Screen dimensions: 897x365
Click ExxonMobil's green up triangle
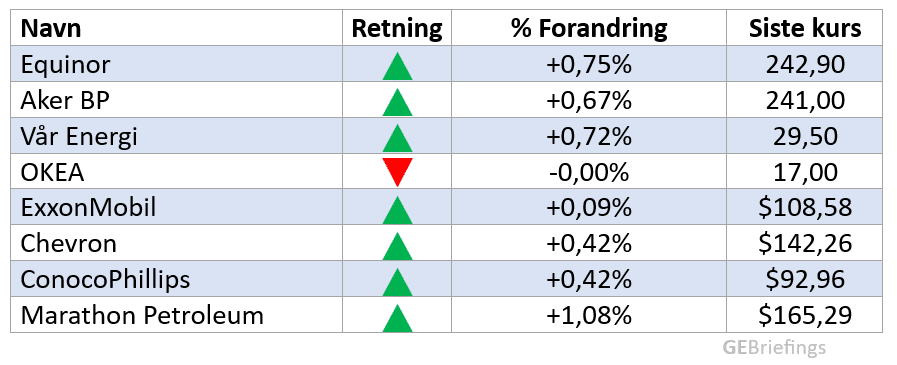[397, 209]
